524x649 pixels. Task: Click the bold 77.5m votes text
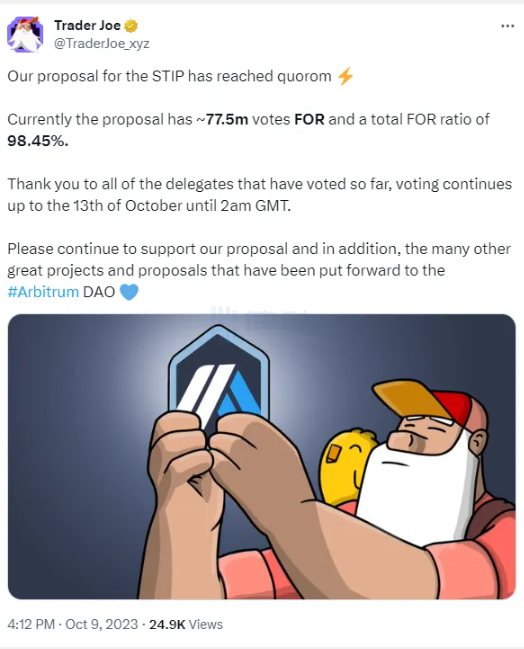pyautogui.click(x=227, y=120)
